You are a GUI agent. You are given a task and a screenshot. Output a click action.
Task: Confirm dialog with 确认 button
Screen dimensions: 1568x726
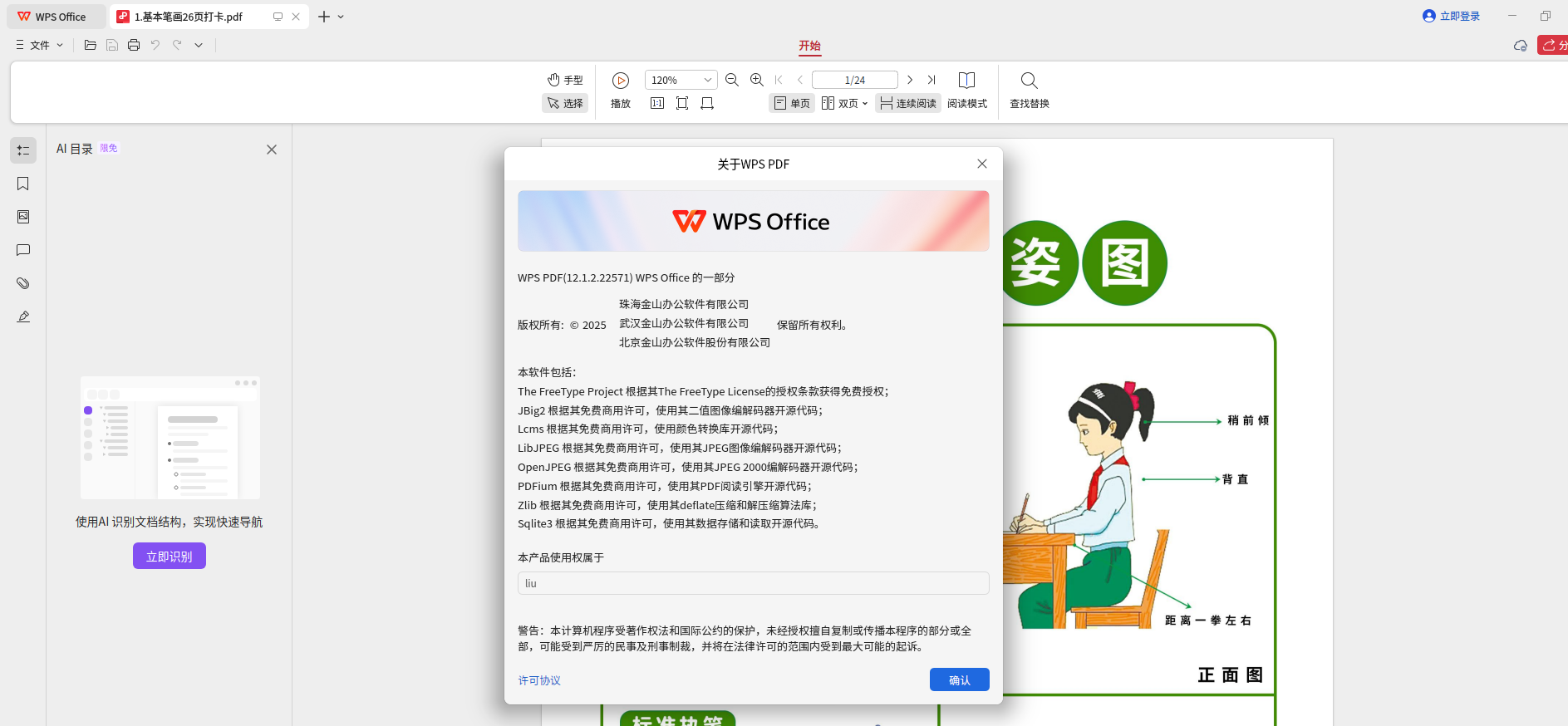tap(960, 679)
